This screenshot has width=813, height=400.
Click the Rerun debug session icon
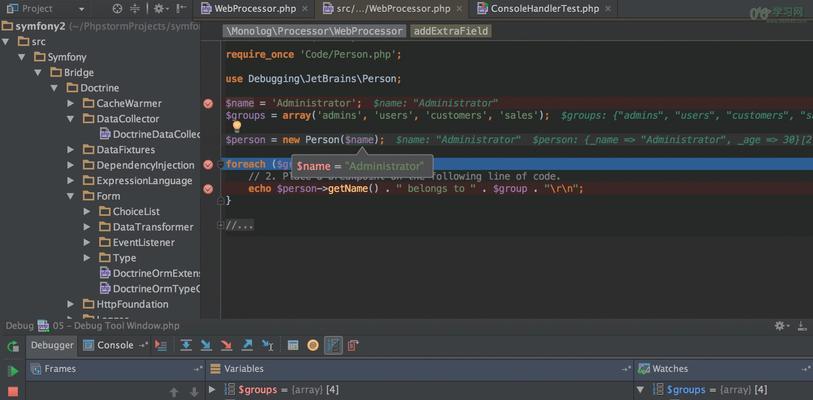click(x=13, y=347)
